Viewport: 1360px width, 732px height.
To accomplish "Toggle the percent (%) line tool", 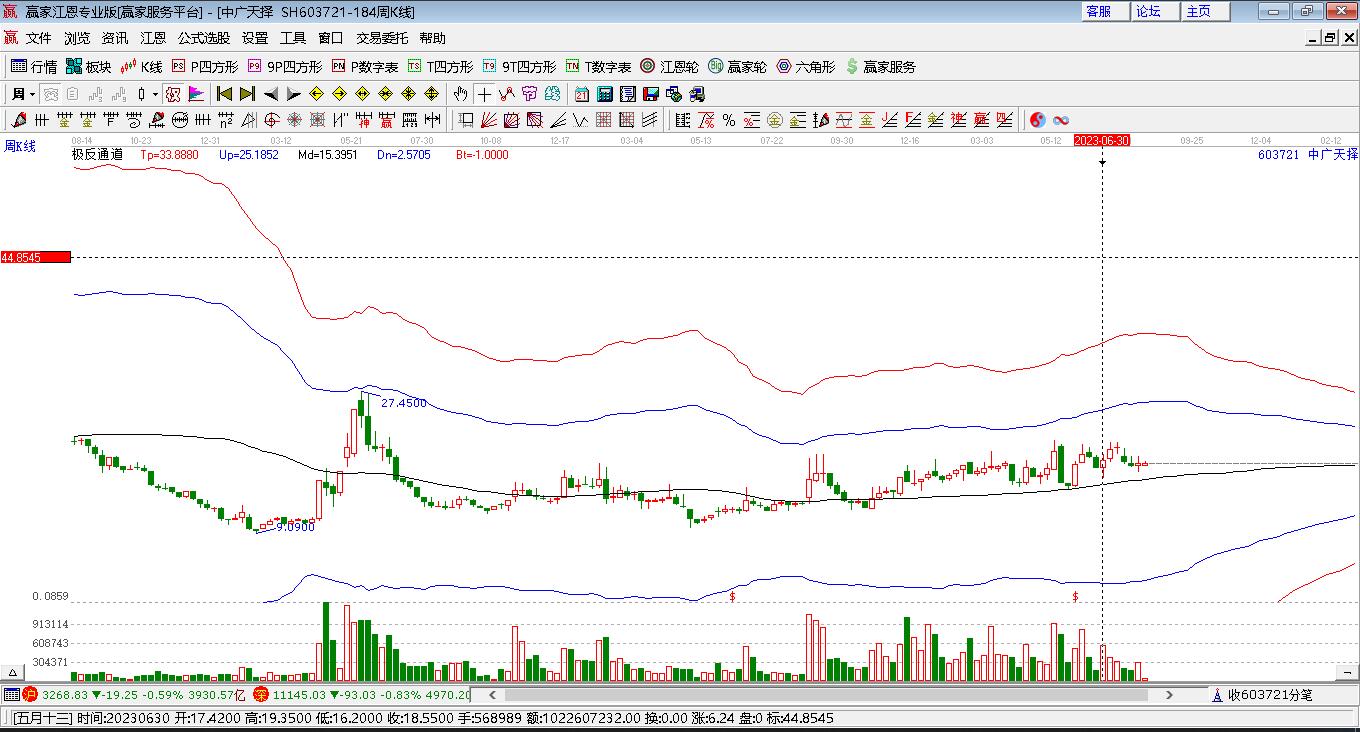I will [x=729, y=120].
